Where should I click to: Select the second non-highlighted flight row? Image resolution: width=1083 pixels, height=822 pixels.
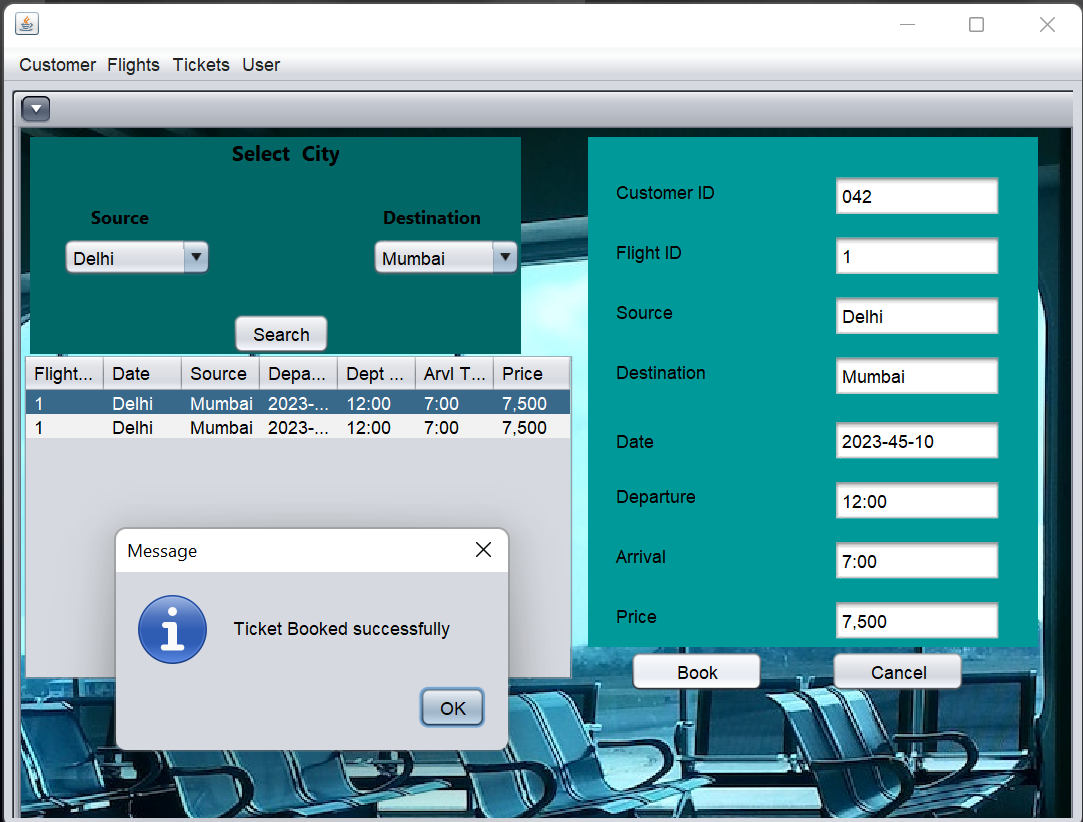point(298,428)
